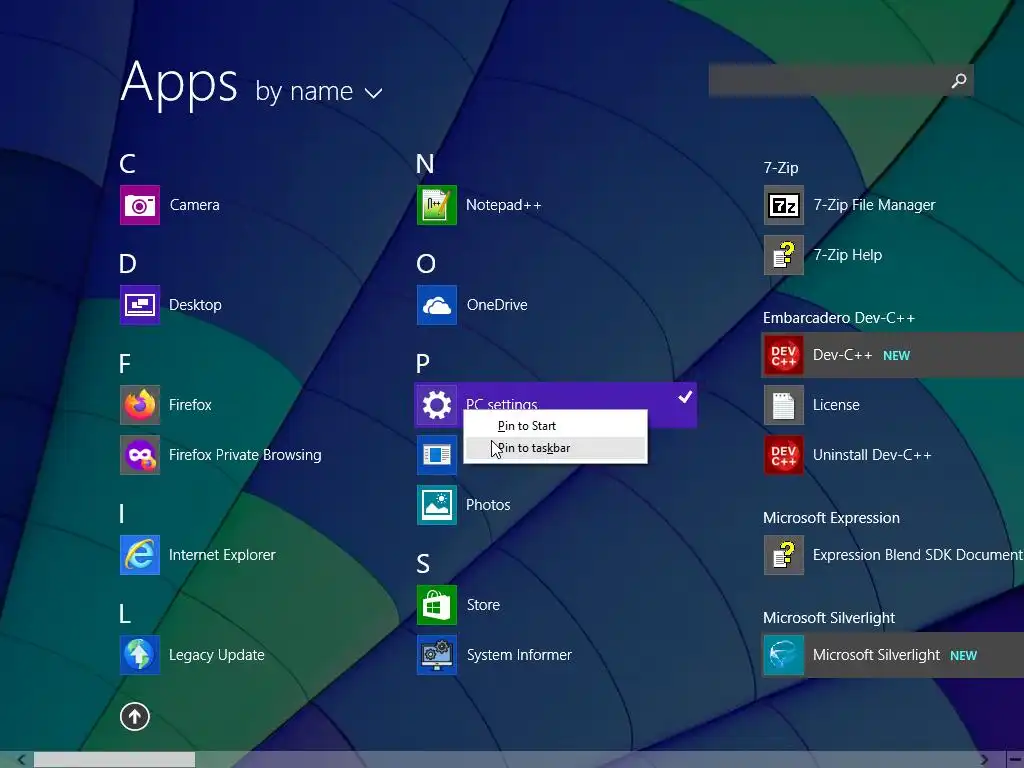This screenshot has height=768, width=1024.
Task: Open Expression Blend SDK Documentation icon
Action: (x=784, y=555)
